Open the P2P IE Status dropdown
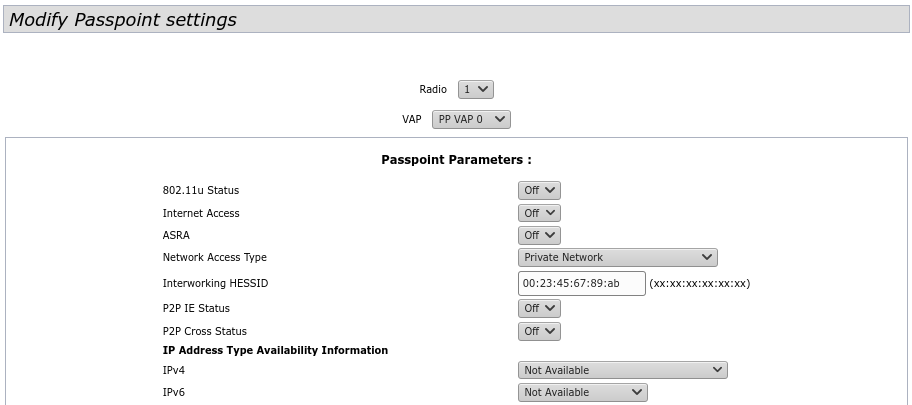 pyautogui.click(x=539, y=309)
